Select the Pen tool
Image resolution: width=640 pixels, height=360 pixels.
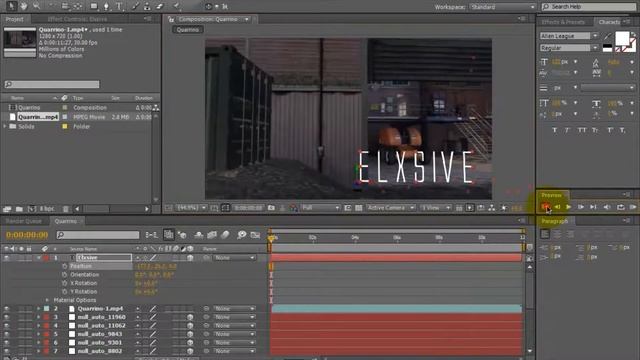(x=106, y=6)
